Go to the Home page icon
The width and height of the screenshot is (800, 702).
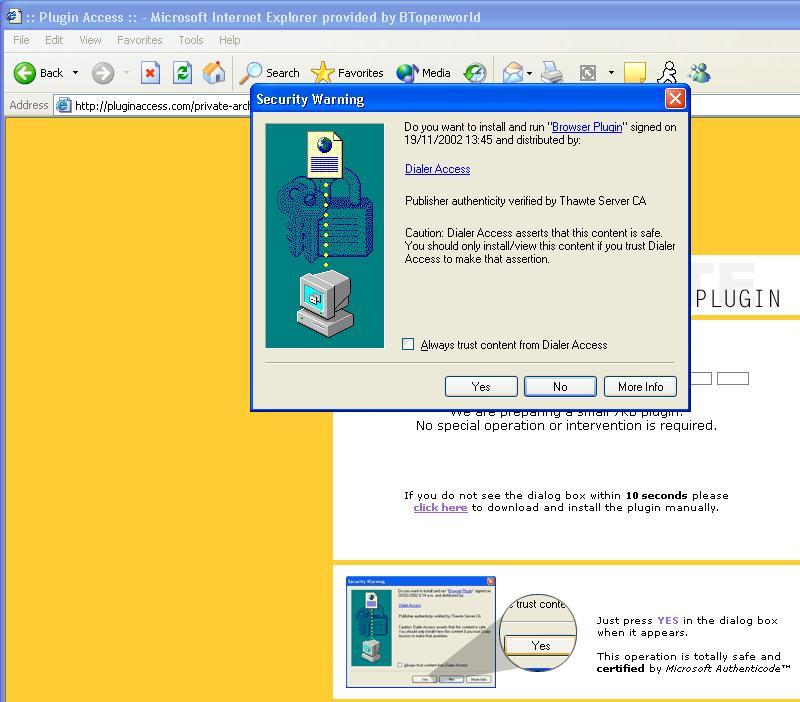(x=214, y=73)
